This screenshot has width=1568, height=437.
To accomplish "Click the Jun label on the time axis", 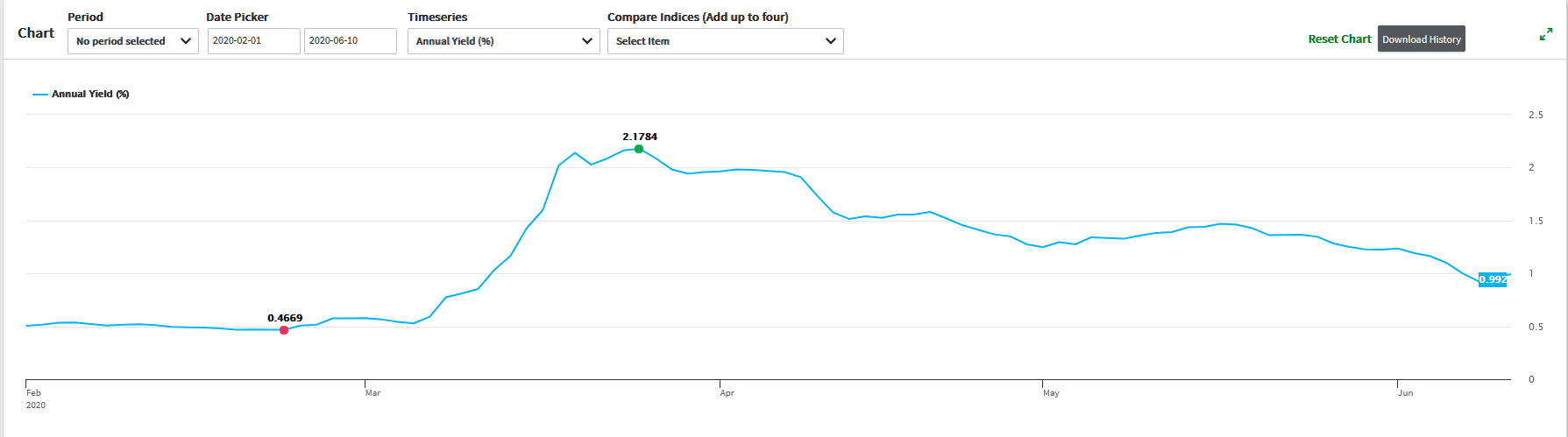I will 1405,393.
